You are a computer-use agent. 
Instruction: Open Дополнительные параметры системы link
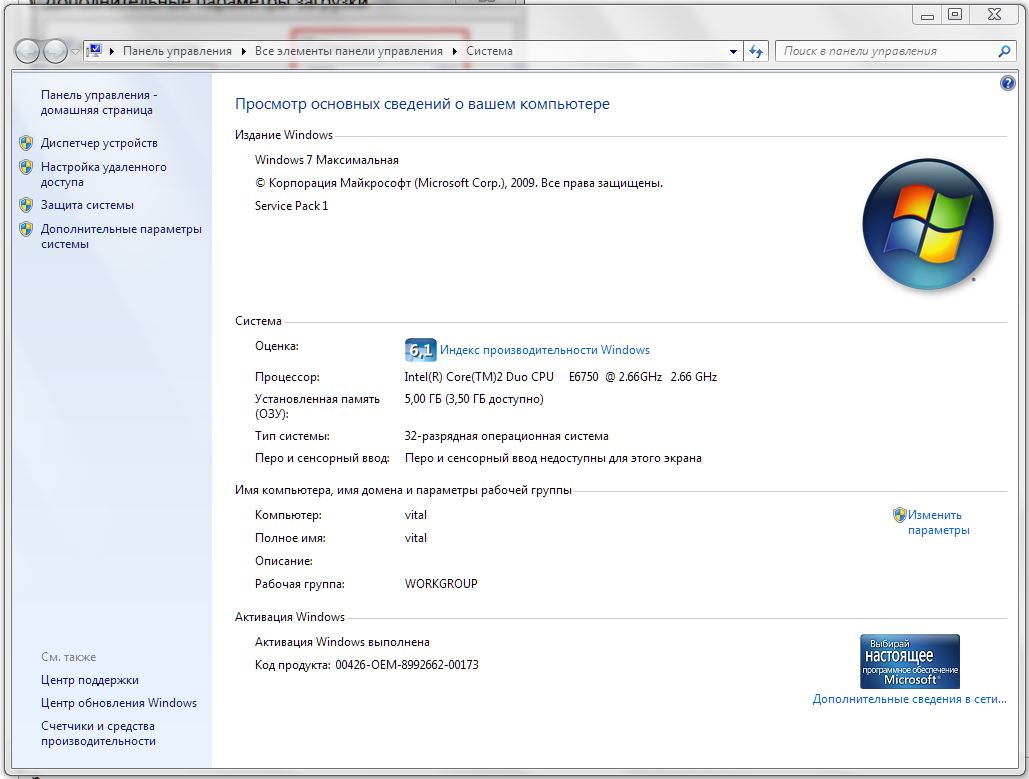121,236
